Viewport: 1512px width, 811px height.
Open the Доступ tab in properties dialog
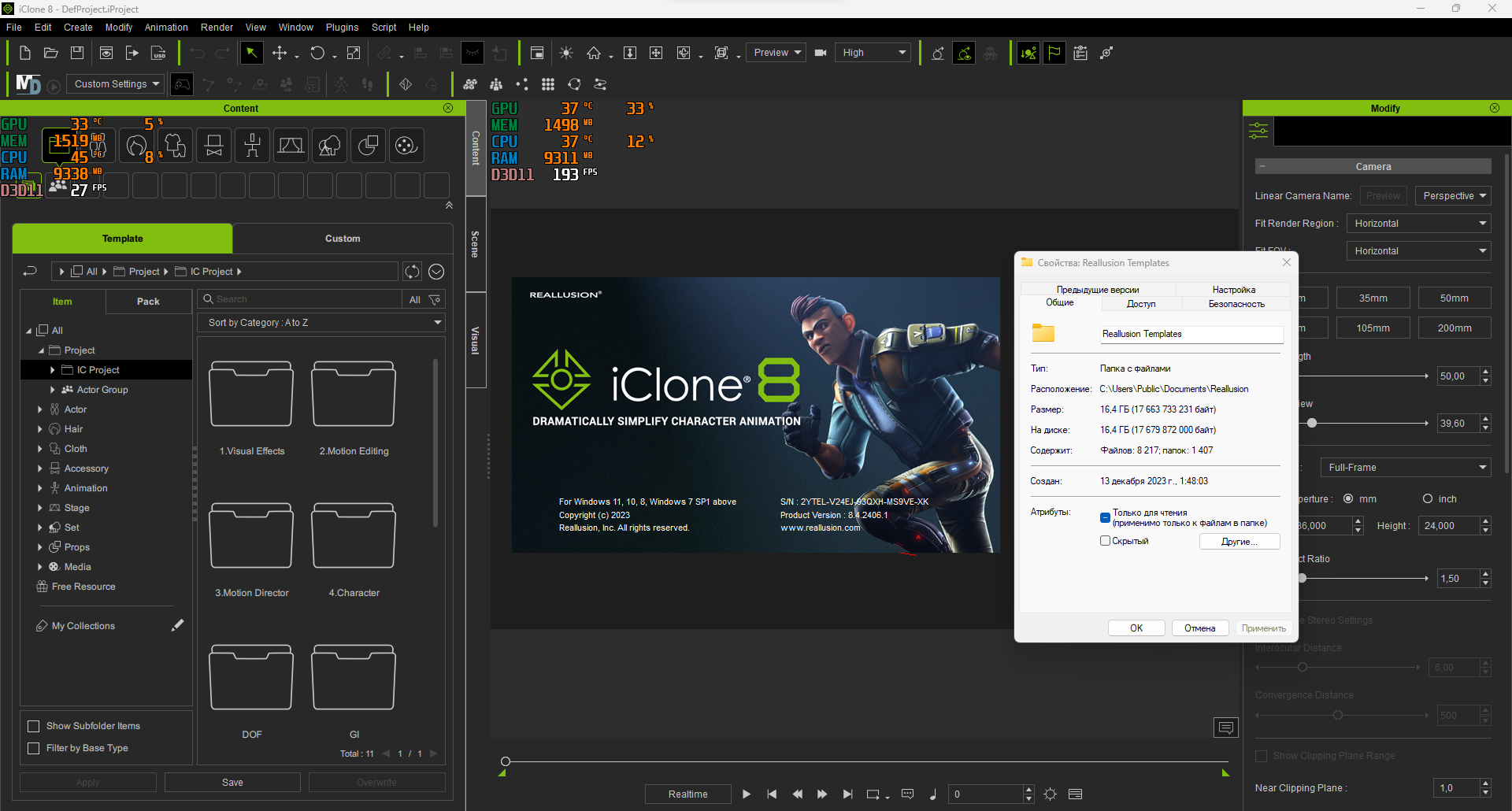[1140, 304]
